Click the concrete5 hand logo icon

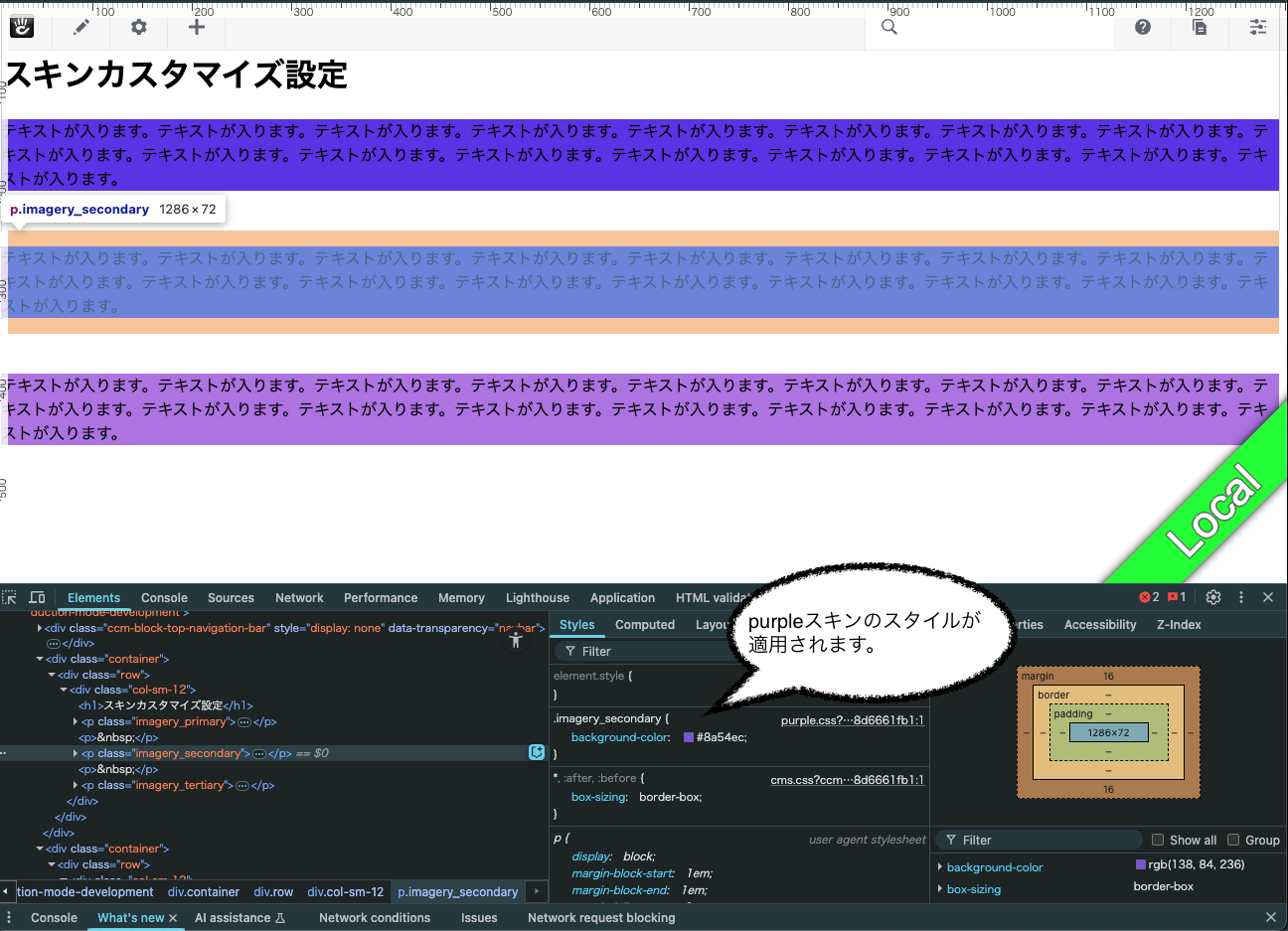point(22,27)
